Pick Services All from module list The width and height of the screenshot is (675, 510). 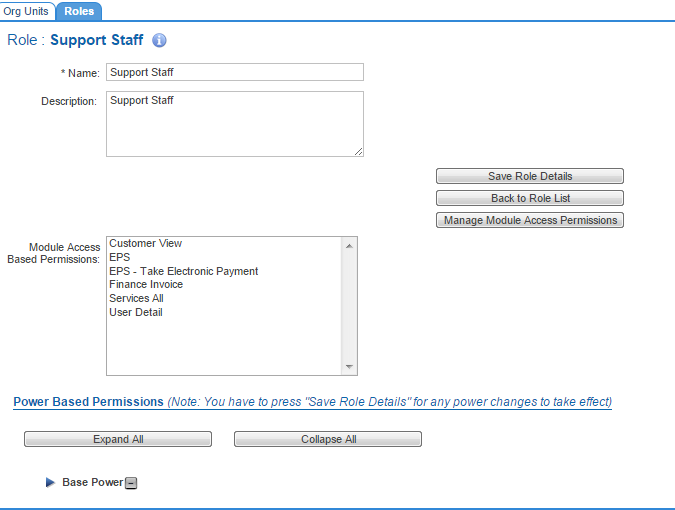tap(136, 298)
